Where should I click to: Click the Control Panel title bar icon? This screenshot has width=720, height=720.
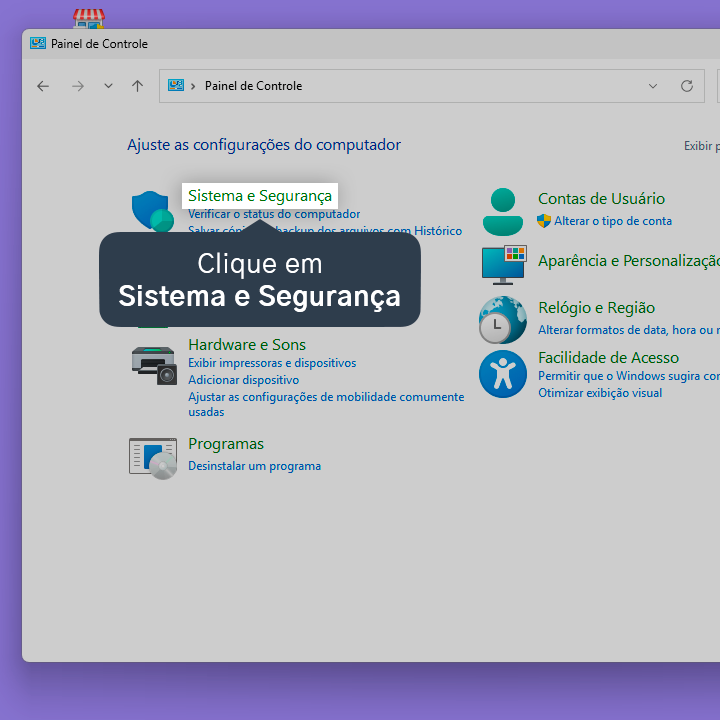tap(38, 43)
